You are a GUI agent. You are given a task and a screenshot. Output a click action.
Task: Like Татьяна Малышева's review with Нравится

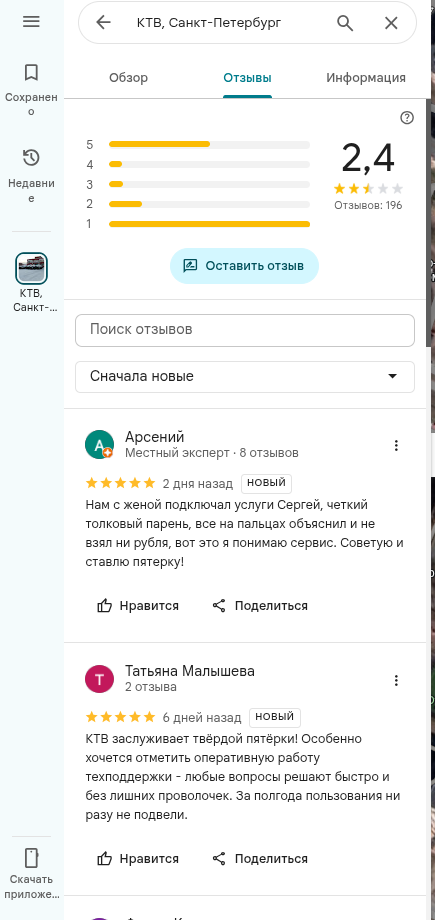pos(138,859)
